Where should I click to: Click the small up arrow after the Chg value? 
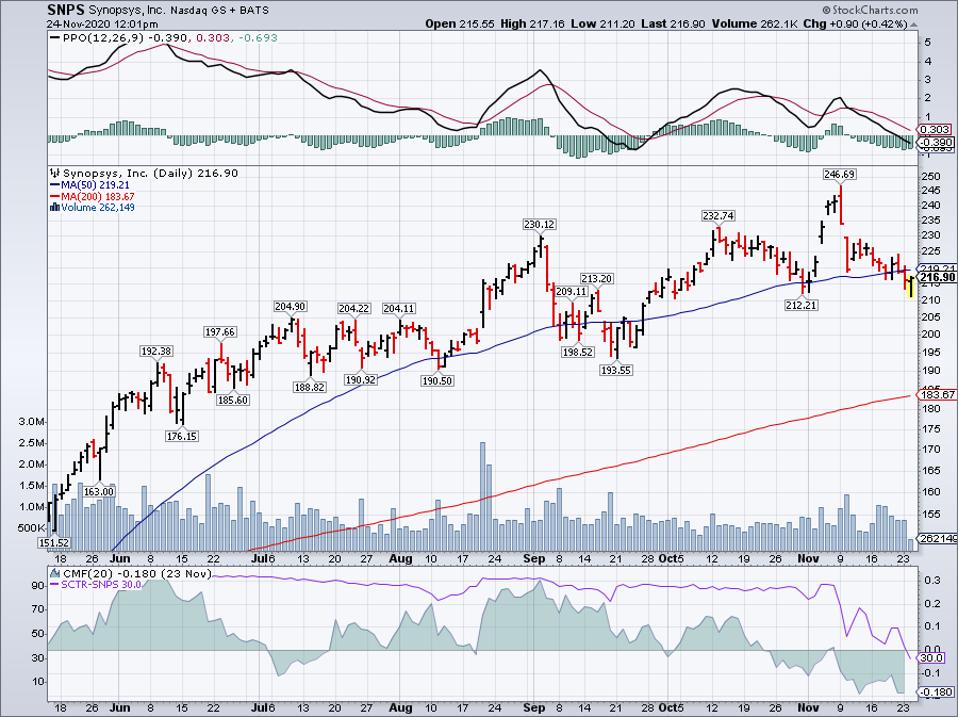click(914, 24)
